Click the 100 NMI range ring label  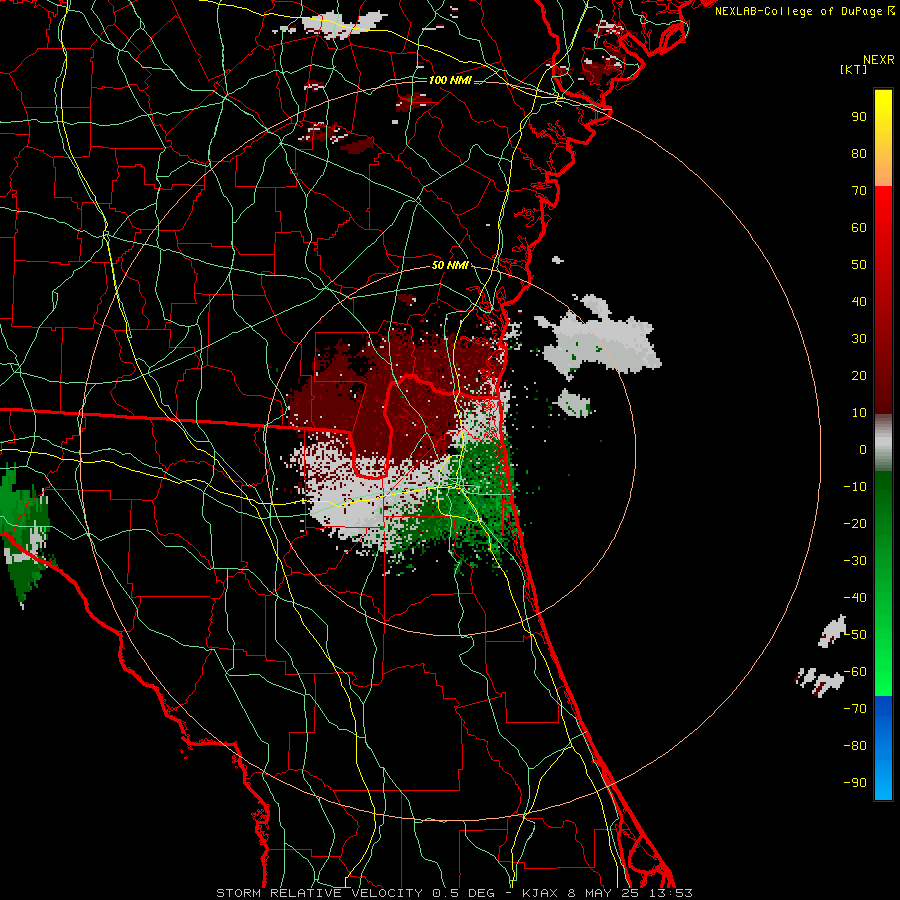click(450, 80)
